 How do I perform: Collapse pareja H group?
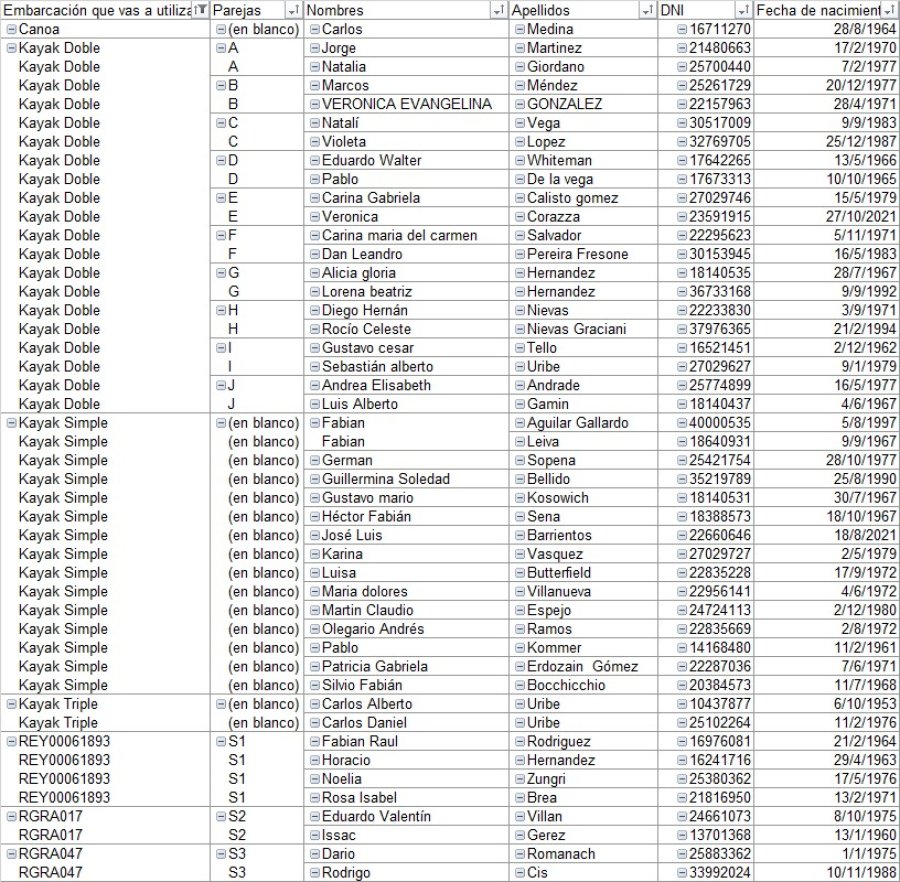(x=221, y=310)
